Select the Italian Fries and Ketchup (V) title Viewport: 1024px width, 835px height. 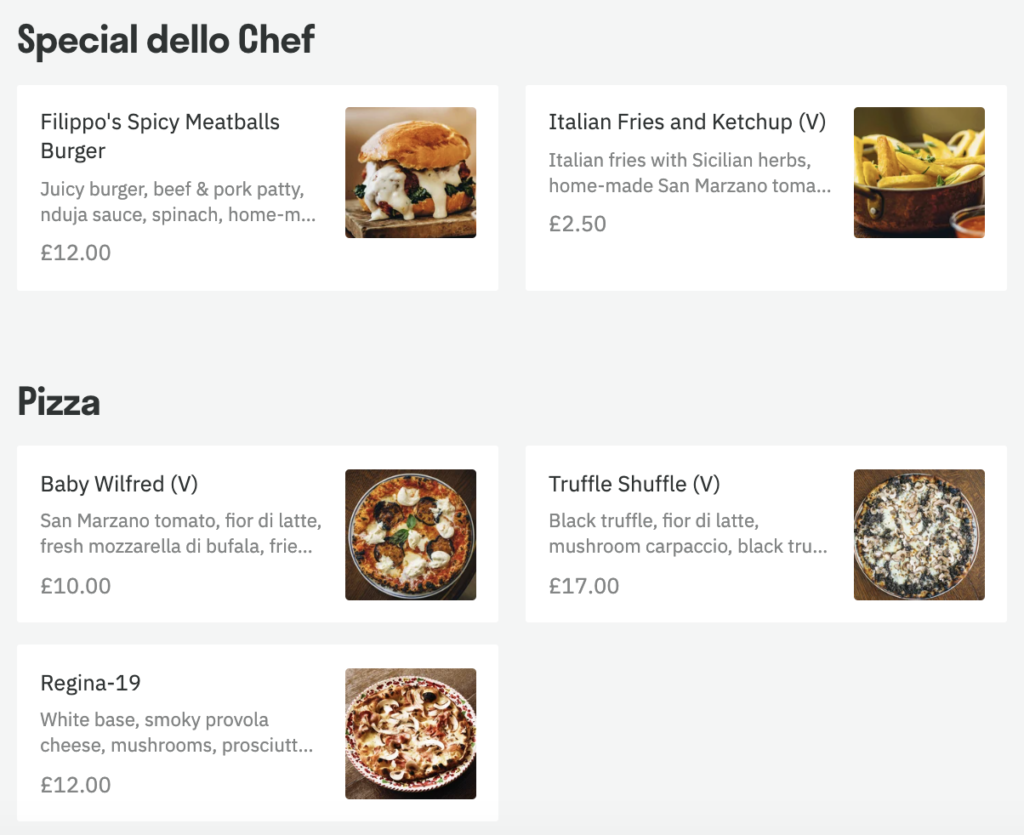(x=687, y=122)
